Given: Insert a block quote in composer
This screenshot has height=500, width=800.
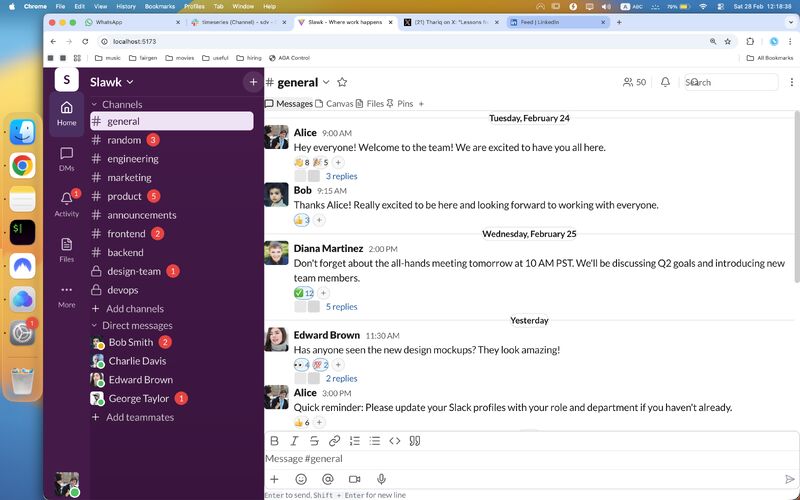Looking at the screenshot, I should click(x=415, y=441).
